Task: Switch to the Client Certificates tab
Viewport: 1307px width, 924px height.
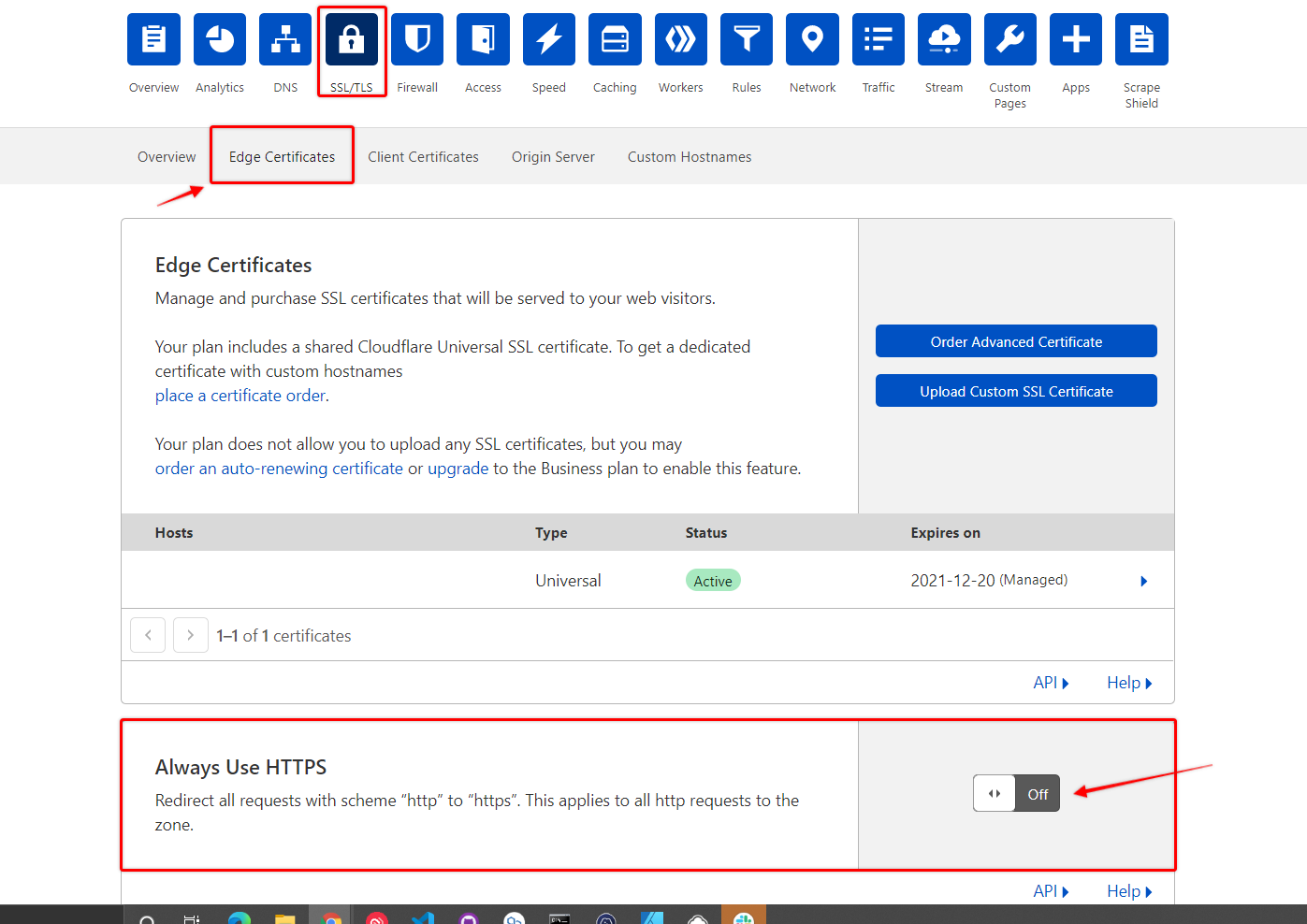Action: point(423,157)
